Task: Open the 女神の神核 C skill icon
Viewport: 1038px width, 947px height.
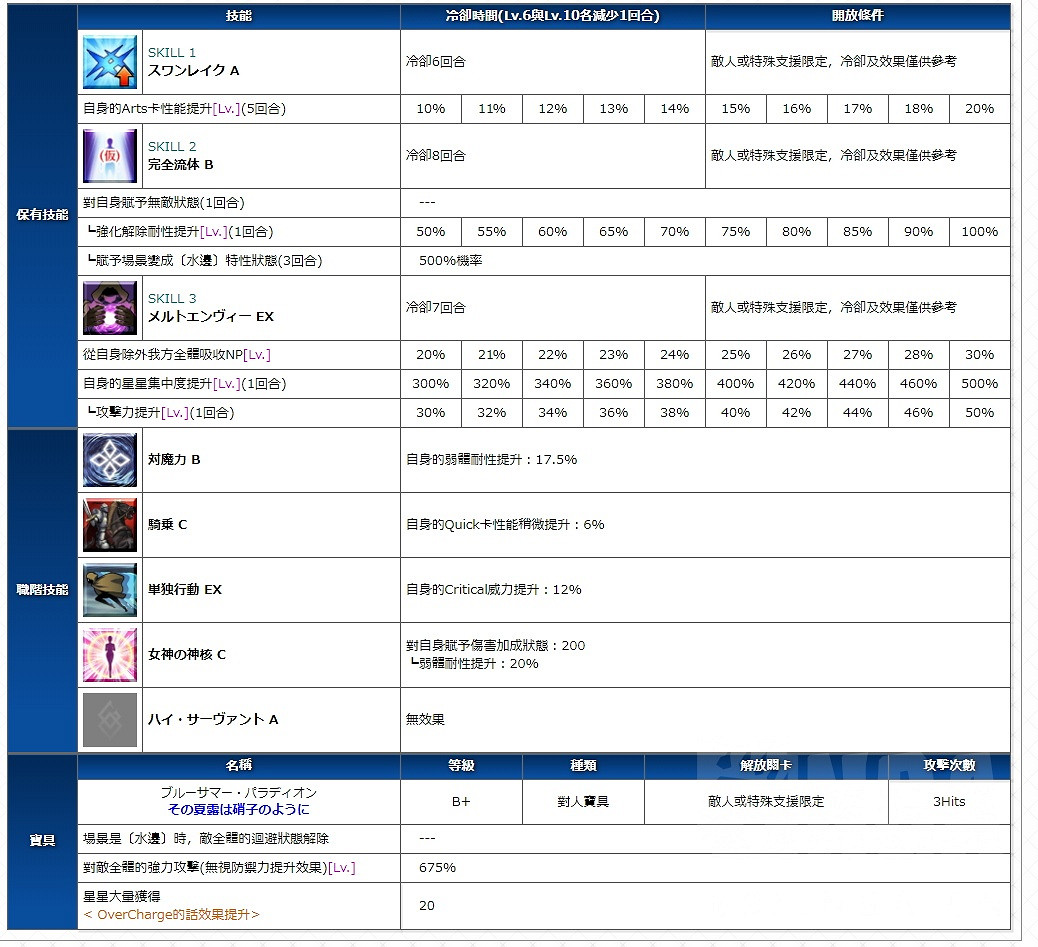Action: pyautogui.click(x=109, y=655)
